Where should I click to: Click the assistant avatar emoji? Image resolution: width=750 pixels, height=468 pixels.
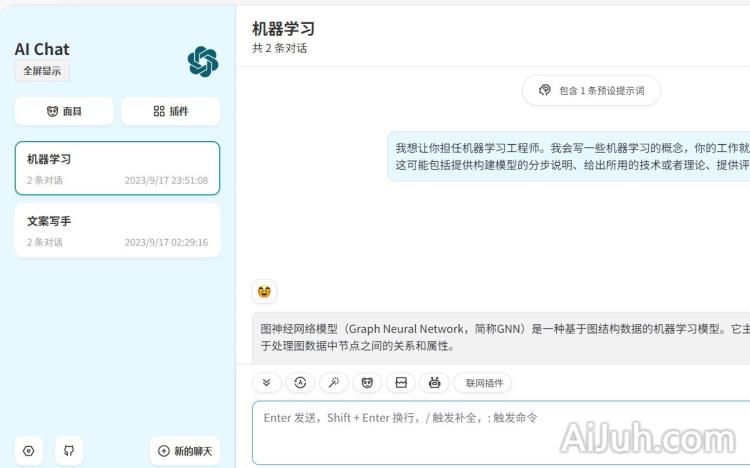[264, 291]
